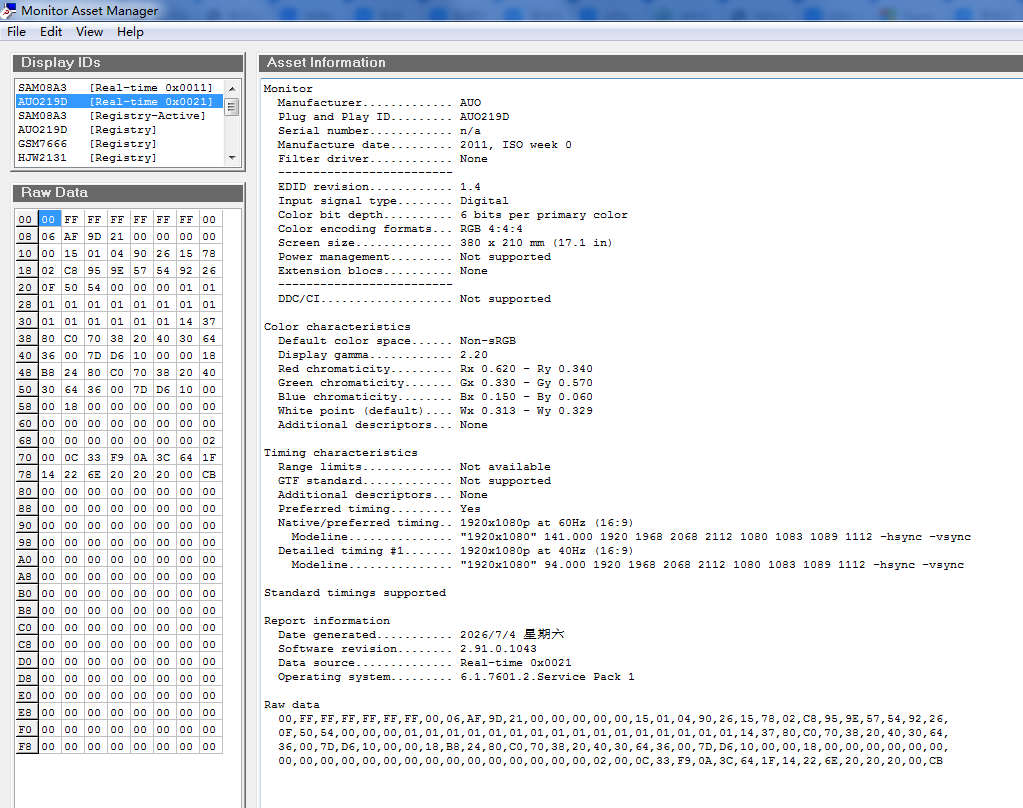The image size is (1023, 808).
Task: Click the Data source Real-time 0x0021 line
Action: tap(425, 662)
